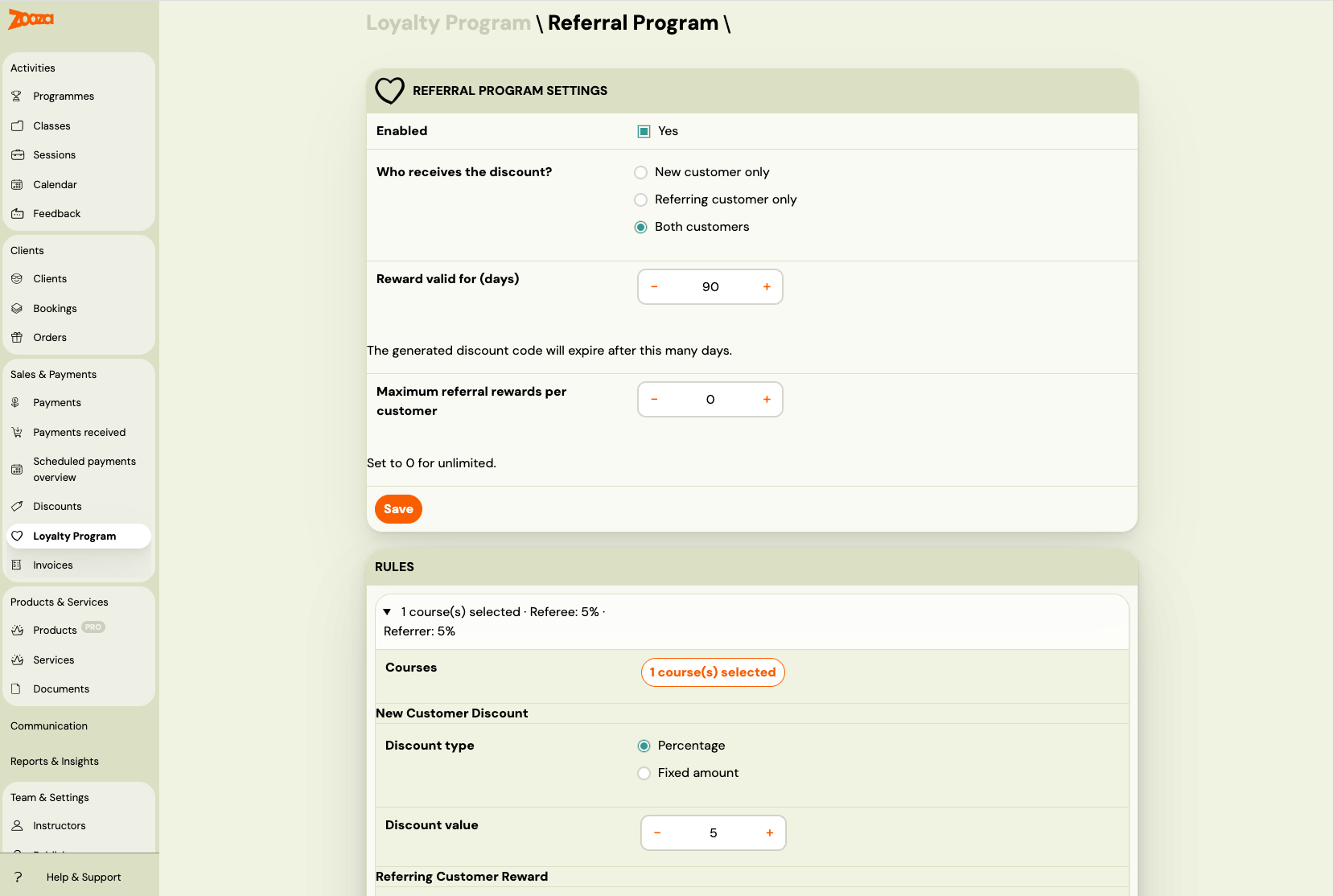The height and width of the screenshot is (896, 1333).
Task: Open the Invoices icon in the sidebar
Action: click(18, 565)
